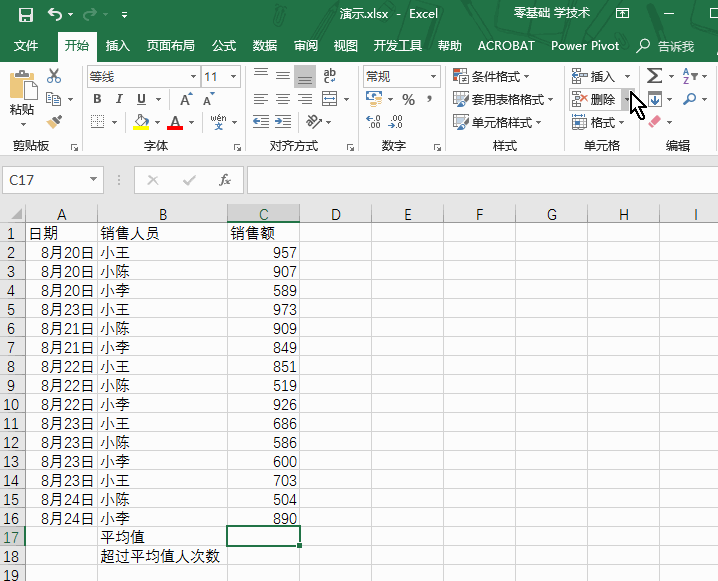Image resolution: width=718 pixels, height=581 pixels.
Task: Center text horizontally
Action: (283, 99)
